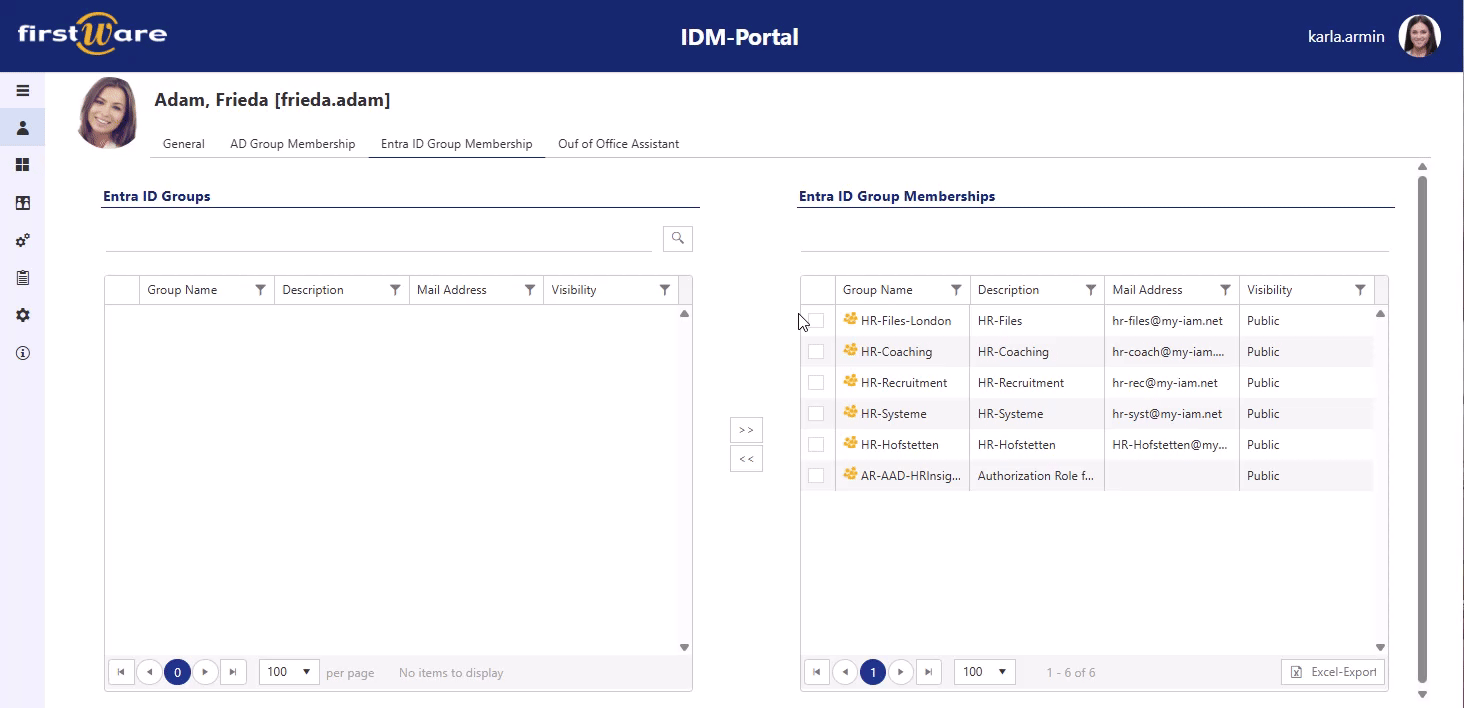Open the Visibility column filter dropdown
The height and width of the screenshot is (708, 1464).
click(1362, 289)
